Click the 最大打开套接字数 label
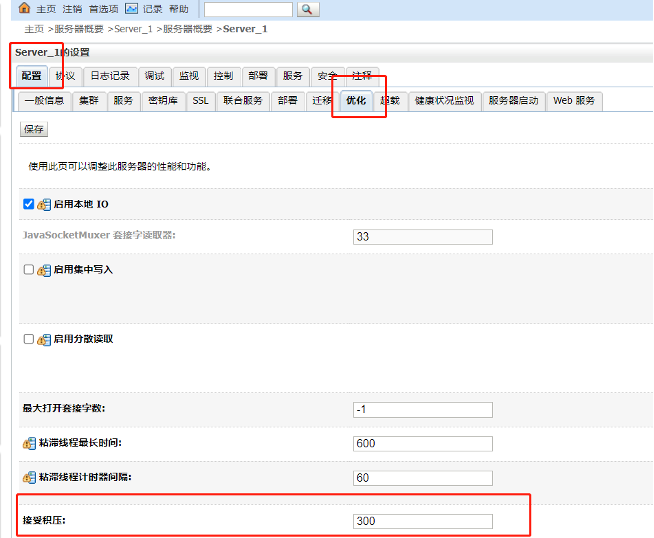 [64, 408]
